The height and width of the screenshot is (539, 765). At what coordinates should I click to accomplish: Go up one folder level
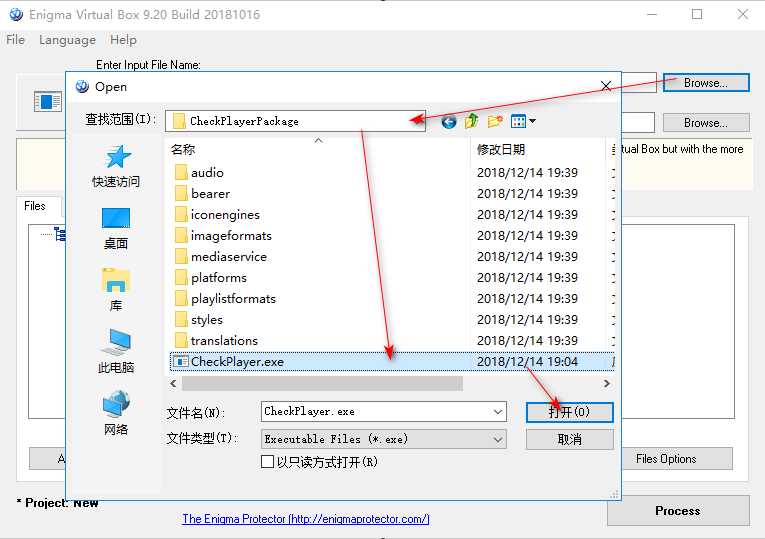[471, 121]
